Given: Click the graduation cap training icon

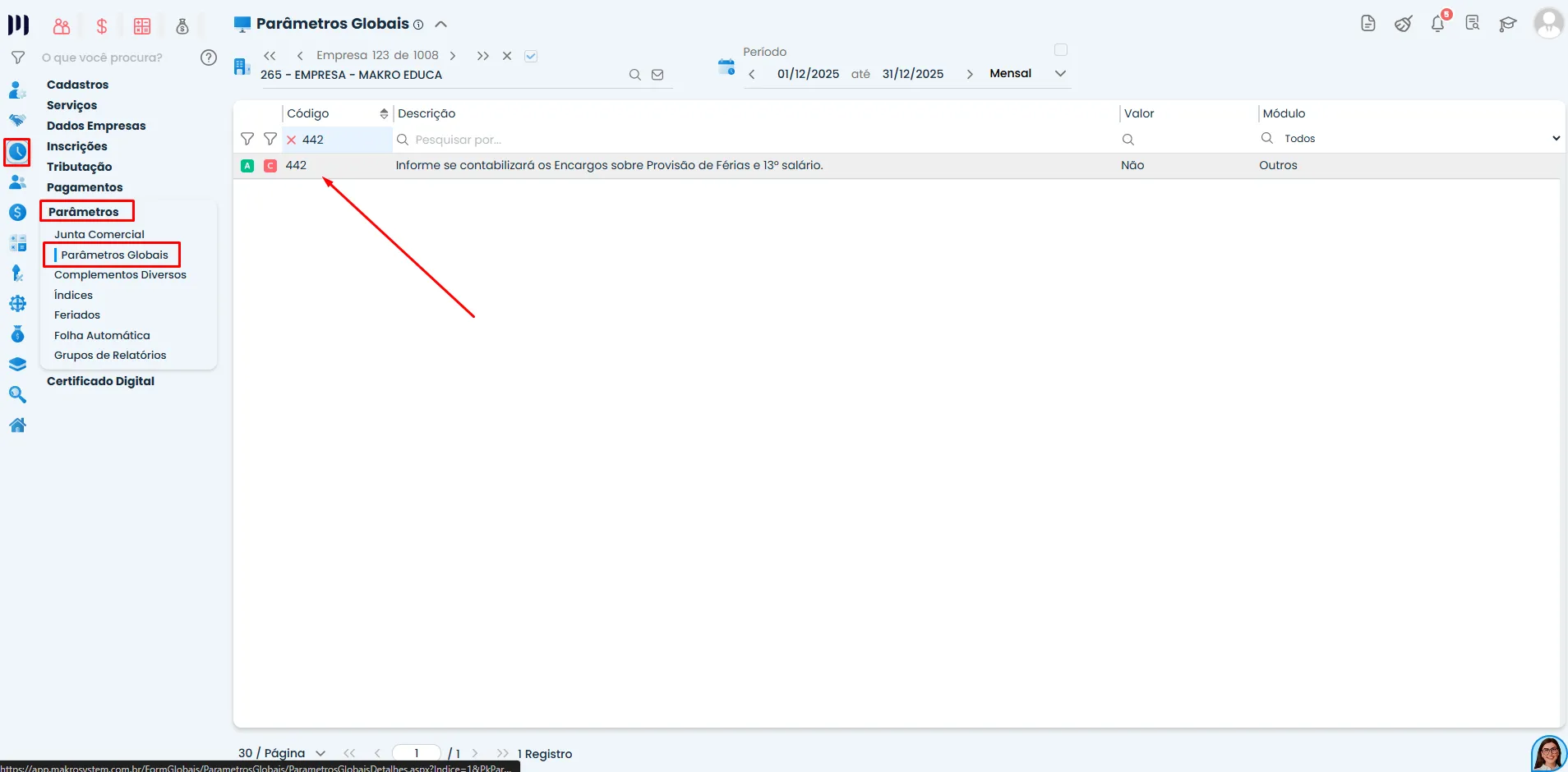Looking at the screenshot, I should tap(1507, 24).
